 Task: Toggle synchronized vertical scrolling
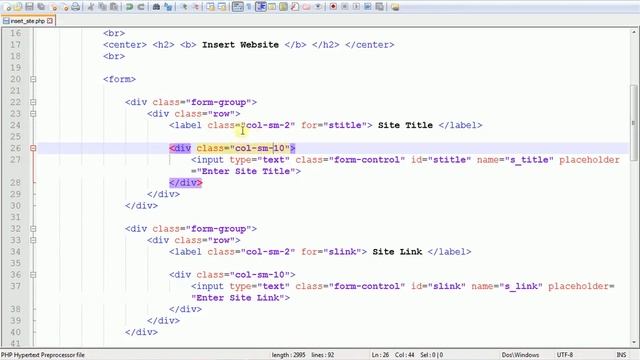(210, 7)
